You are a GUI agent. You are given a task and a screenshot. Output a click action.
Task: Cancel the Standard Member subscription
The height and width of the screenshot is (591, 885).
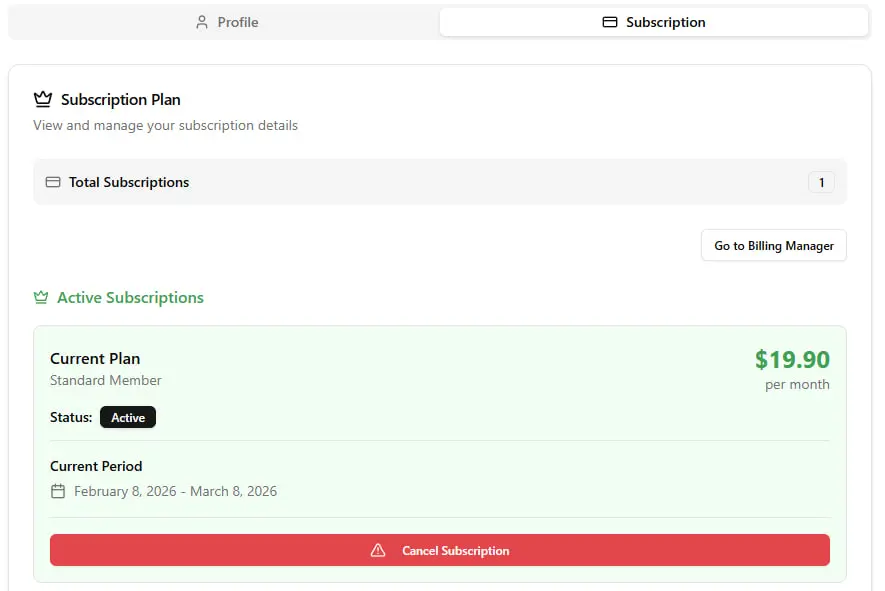[x=440, y=550]
